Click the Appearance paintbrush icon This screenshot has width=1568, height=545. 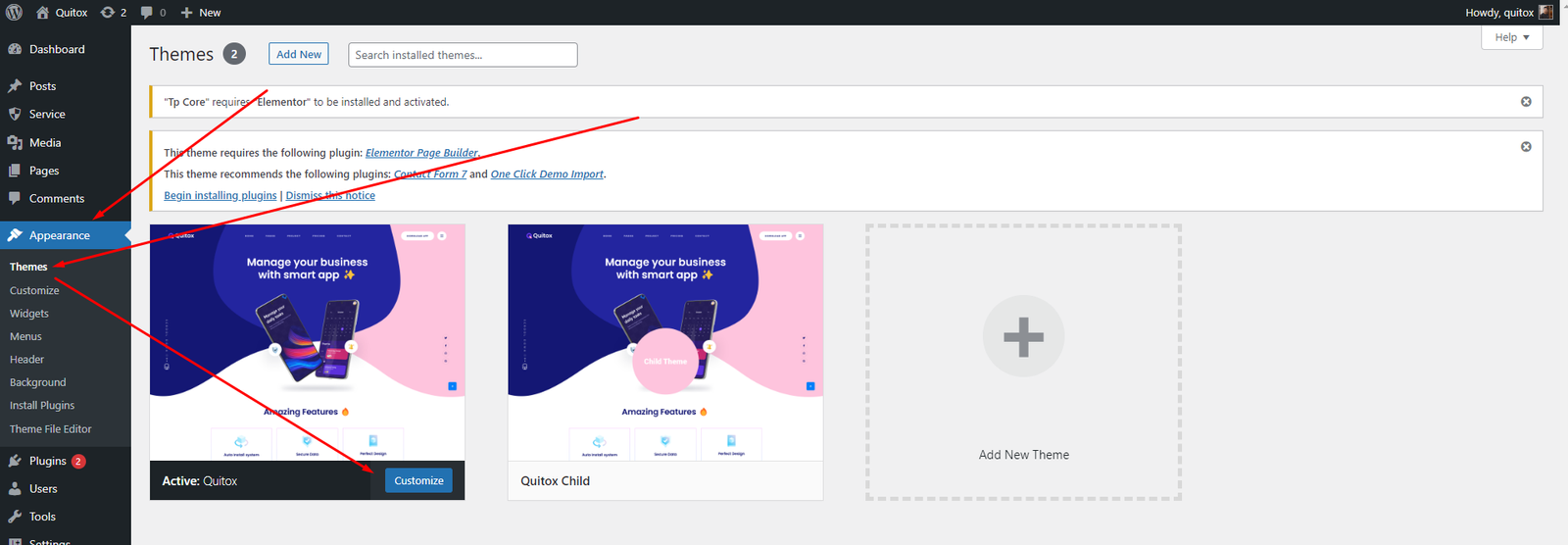click(x=15, y=235)
